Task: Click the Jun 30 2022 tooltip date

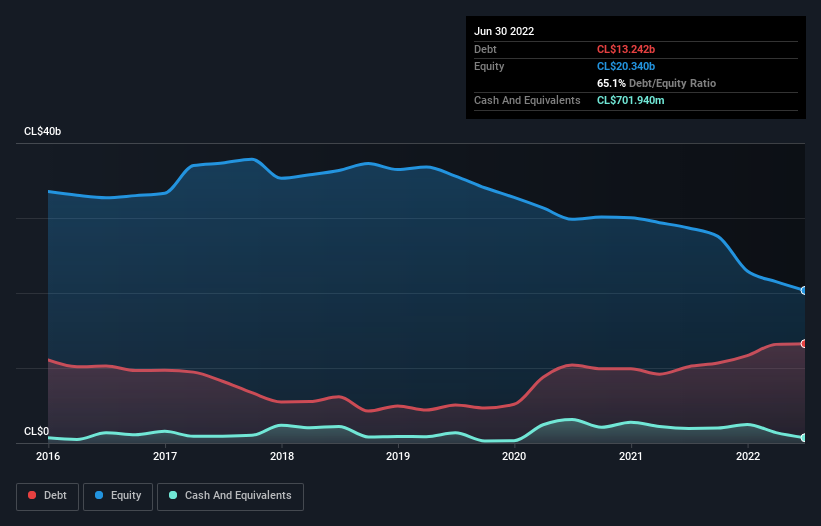Action: point(504,31)
